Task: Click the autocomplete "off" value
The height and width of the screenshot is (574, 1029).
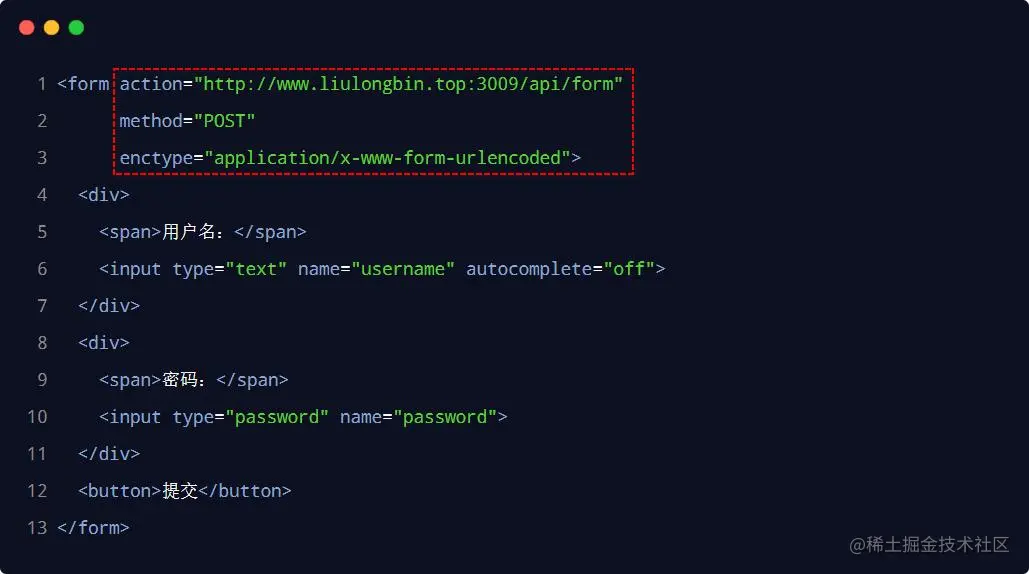Action: coord(628,269)
